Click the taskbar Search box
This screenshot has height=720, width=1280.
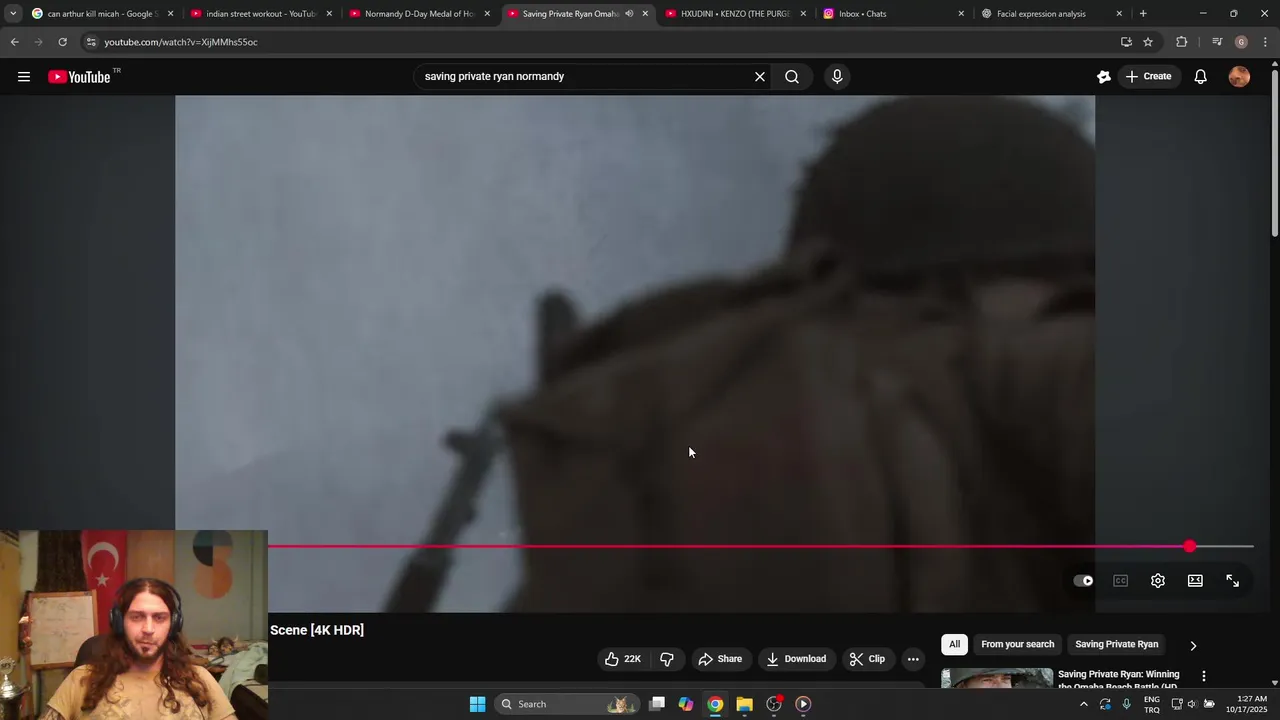click(x=567, y=704)
